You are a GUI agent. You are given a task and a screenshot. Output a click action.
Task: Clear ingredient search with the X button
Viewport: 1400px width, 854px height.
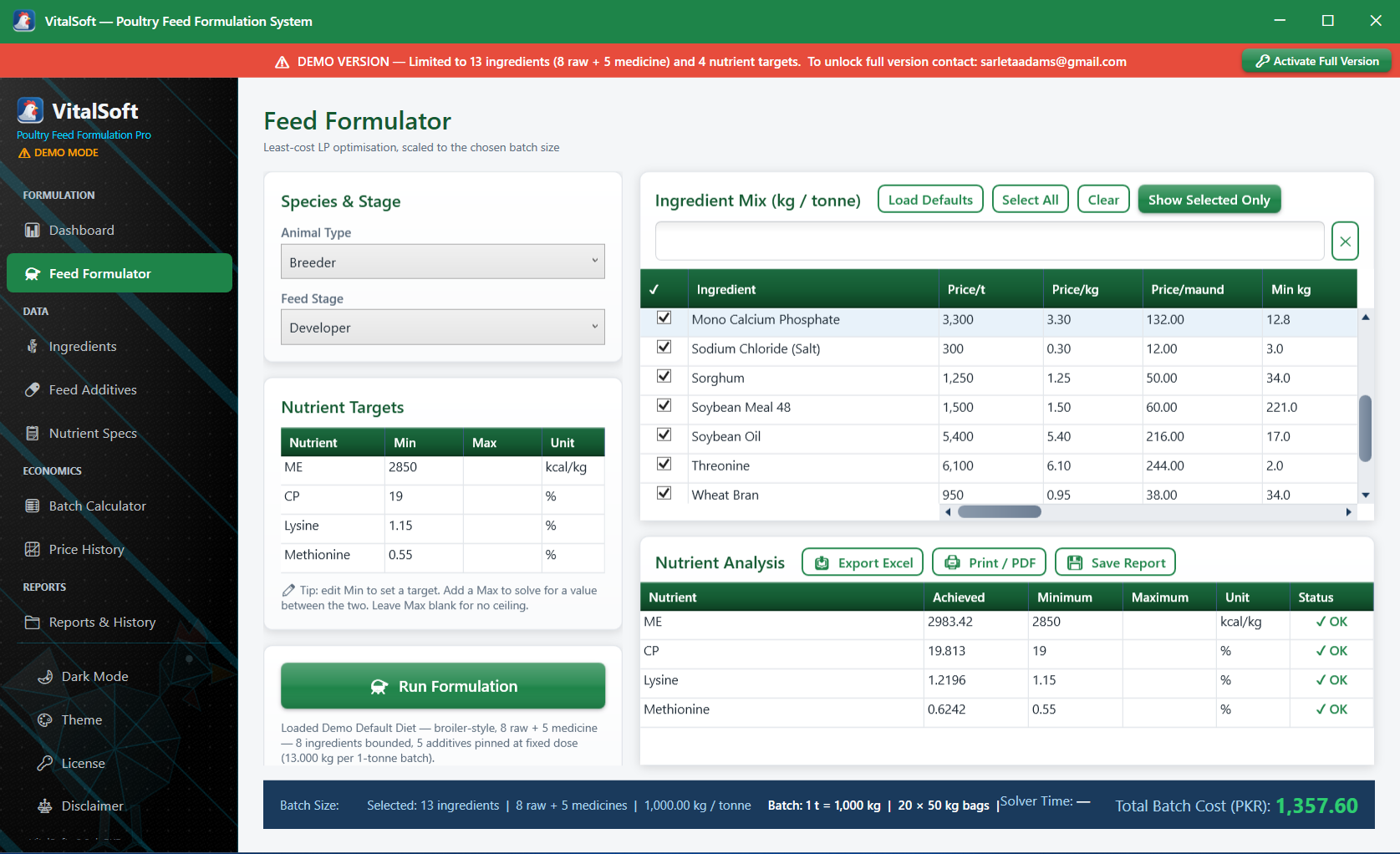click(1345, 241)
